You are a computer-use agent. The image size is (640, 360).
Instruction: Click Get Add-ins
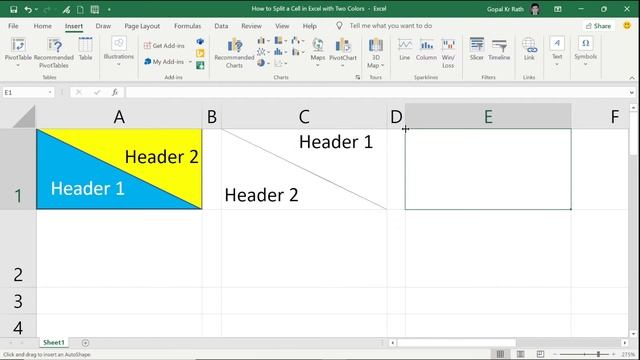pyautogui.click(x=164, y=45)
